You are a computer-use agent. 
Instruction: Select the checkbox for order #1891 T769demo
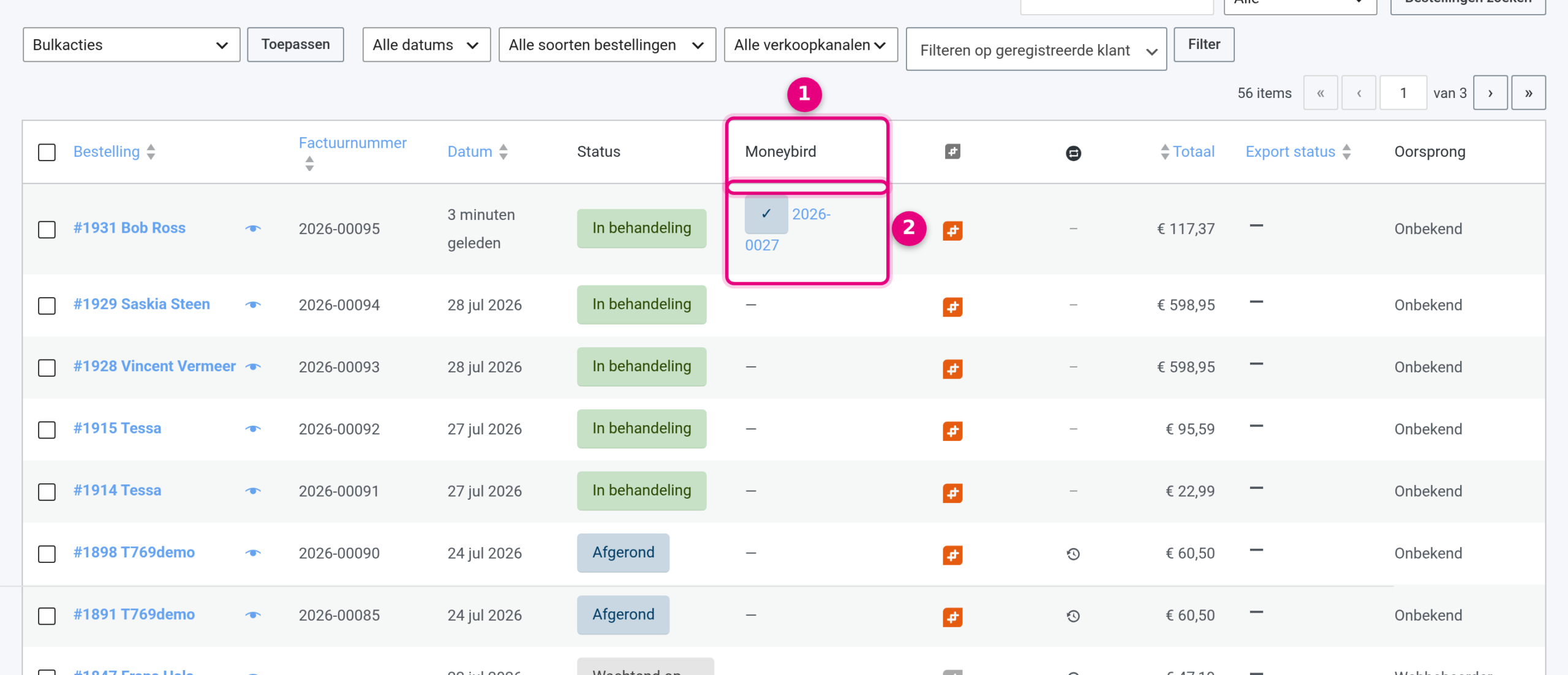pos(47,616)
